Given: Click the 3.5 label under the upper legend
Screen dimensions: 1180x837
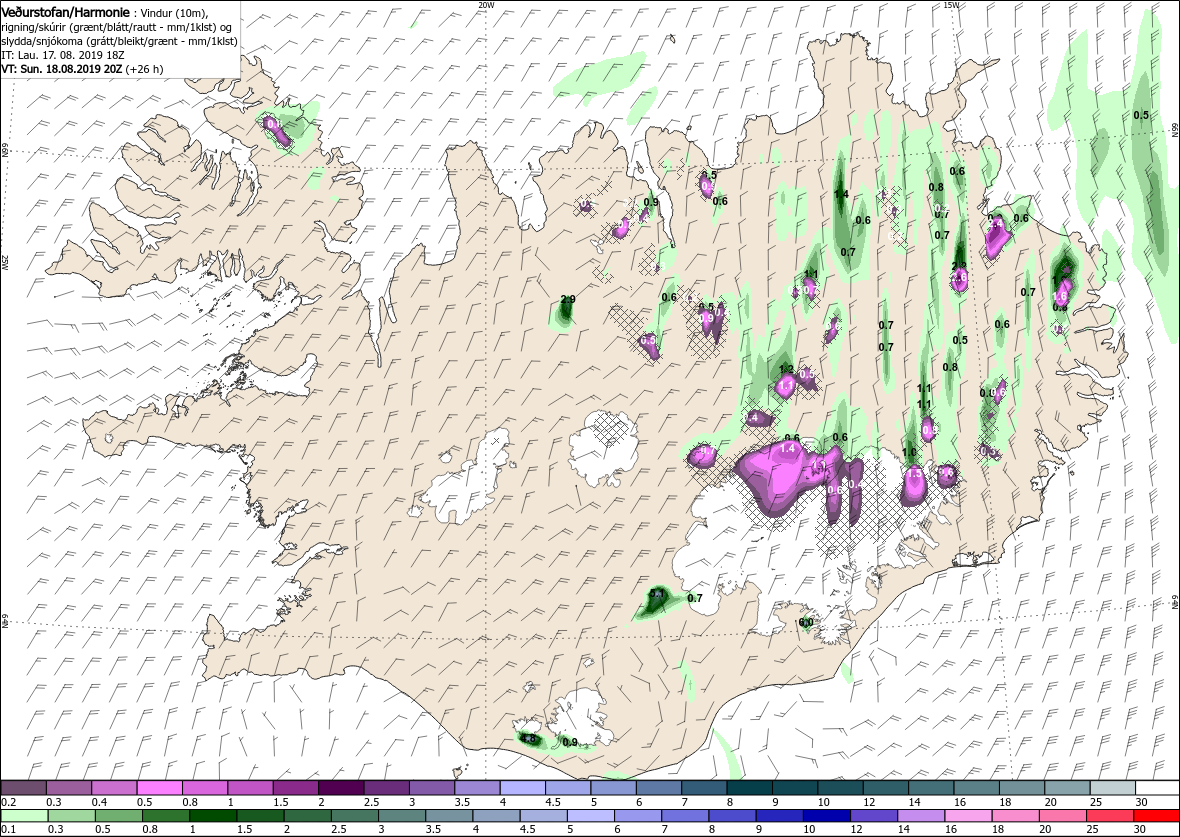Looking at the screenshot, I should coord(463,802).
